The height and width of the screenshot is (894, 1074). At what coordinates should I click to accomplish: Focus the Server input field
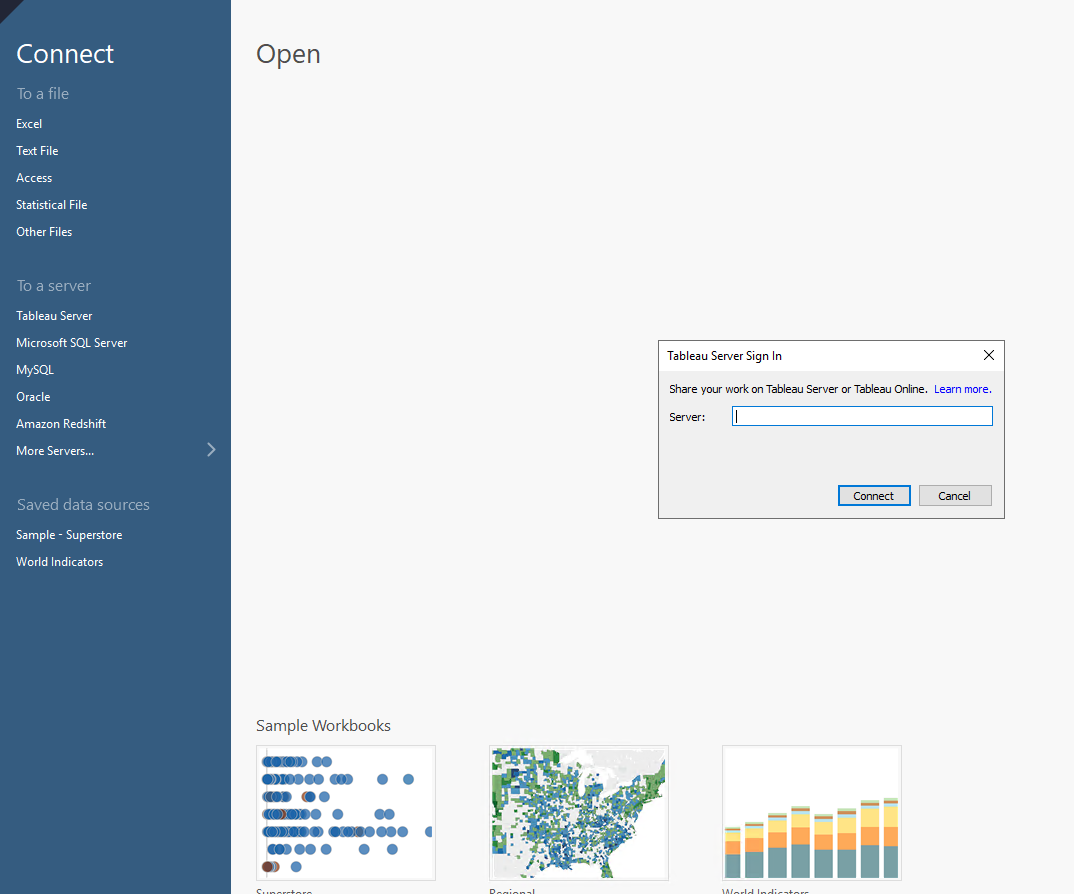coord(862,416)
